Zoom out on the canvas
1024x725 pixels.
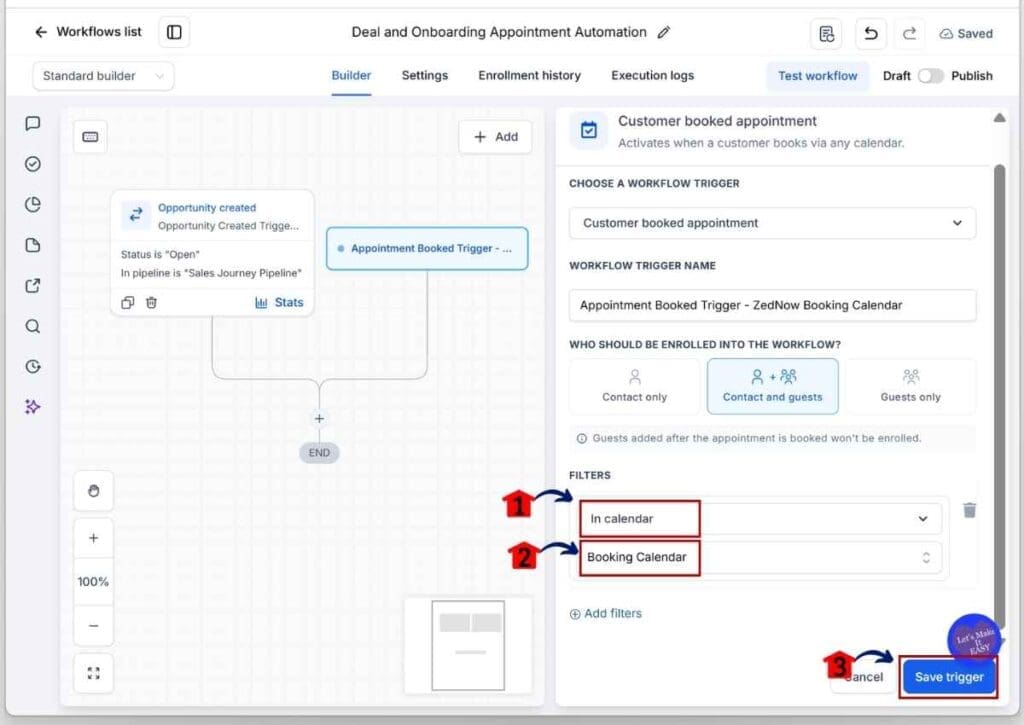tap(93, 625)
